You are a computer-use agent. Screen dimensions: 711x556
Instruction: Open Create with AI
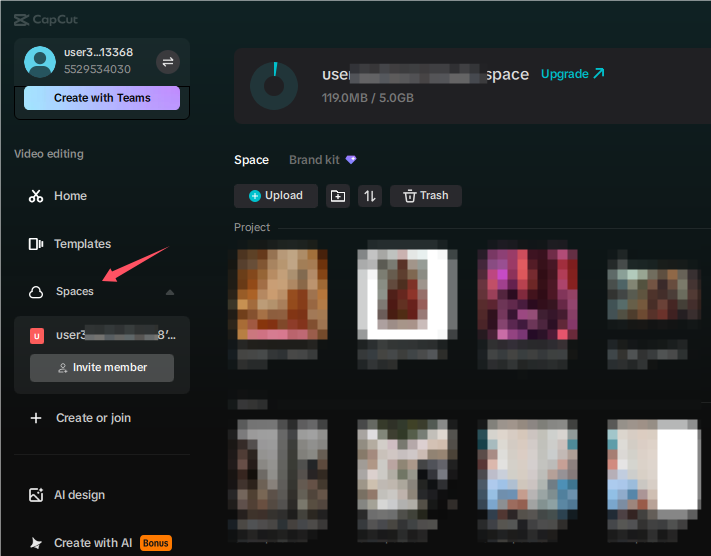coord(93,543)
